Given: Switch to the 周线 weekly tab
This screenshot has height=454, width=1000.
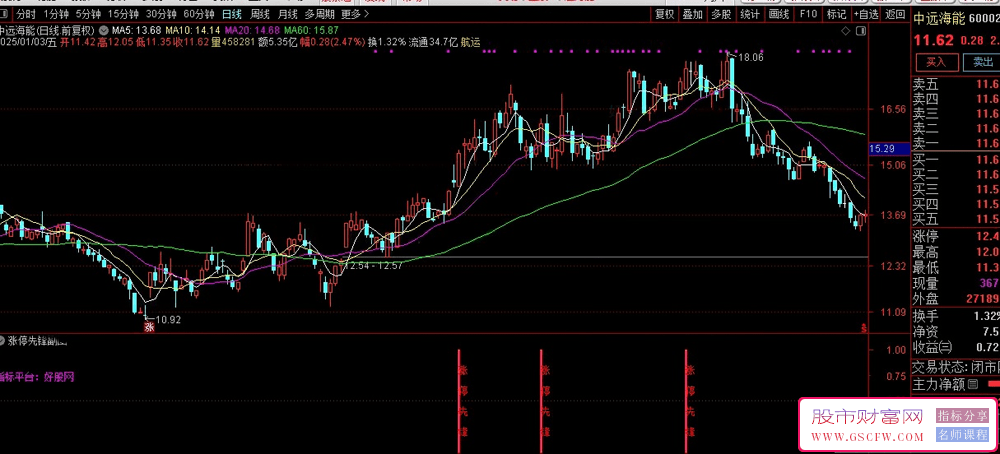Looking at the screenshot, I should click(x=260, y=14).
